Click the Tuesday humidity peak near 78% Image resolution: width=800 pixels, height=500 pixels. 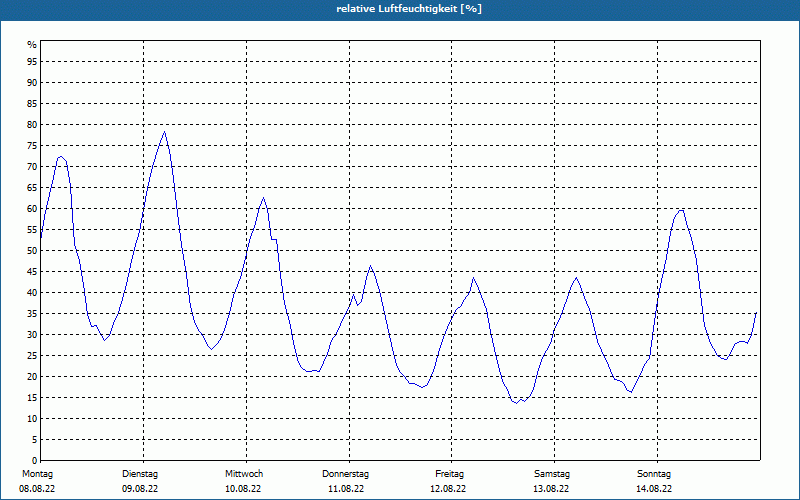click(x=164, y=132)
